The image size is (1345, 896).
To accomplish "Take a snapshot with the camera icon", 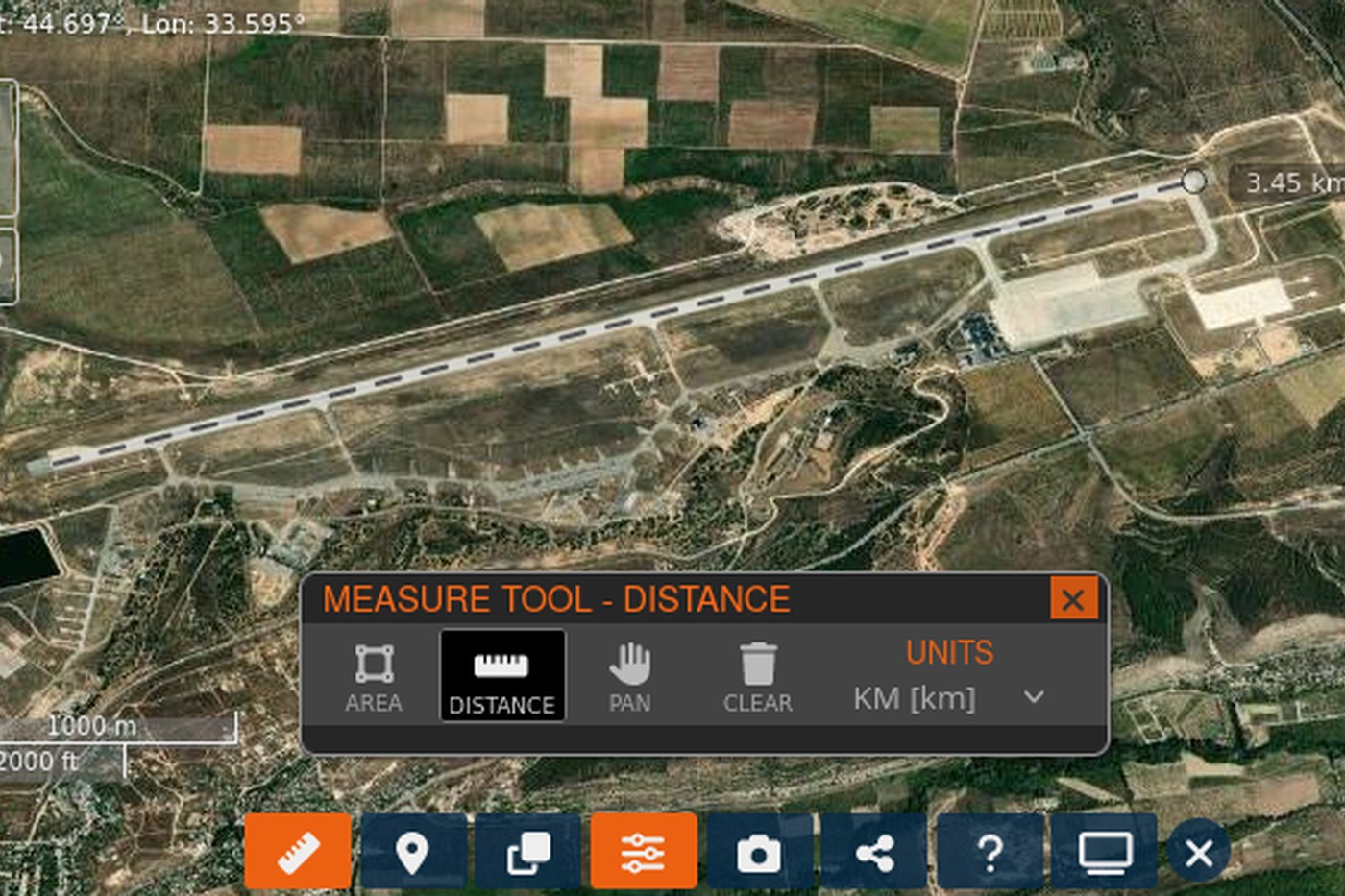I will (x=759, y=851).
